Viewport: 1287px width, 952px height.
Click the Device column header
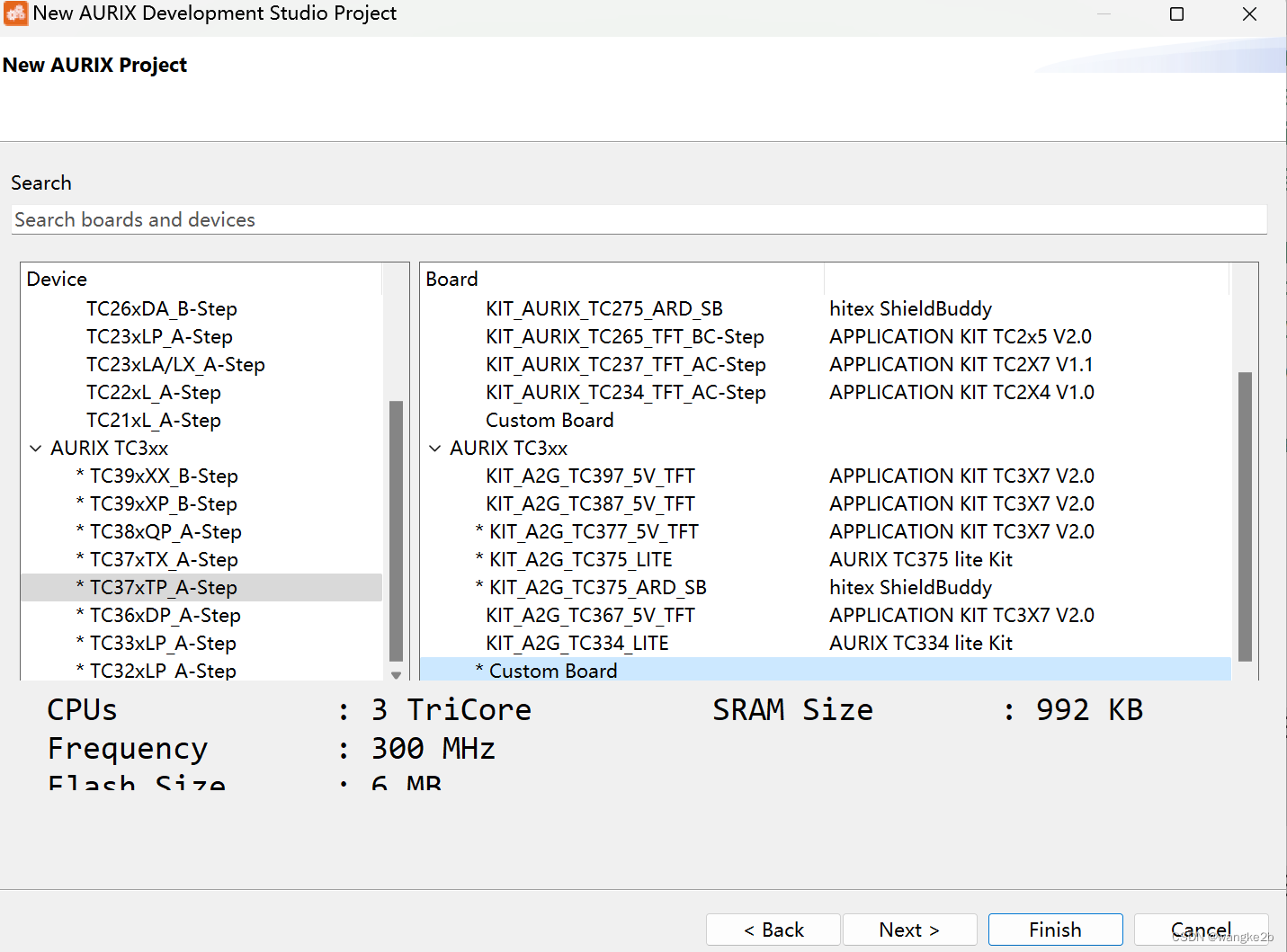[201, 279]
